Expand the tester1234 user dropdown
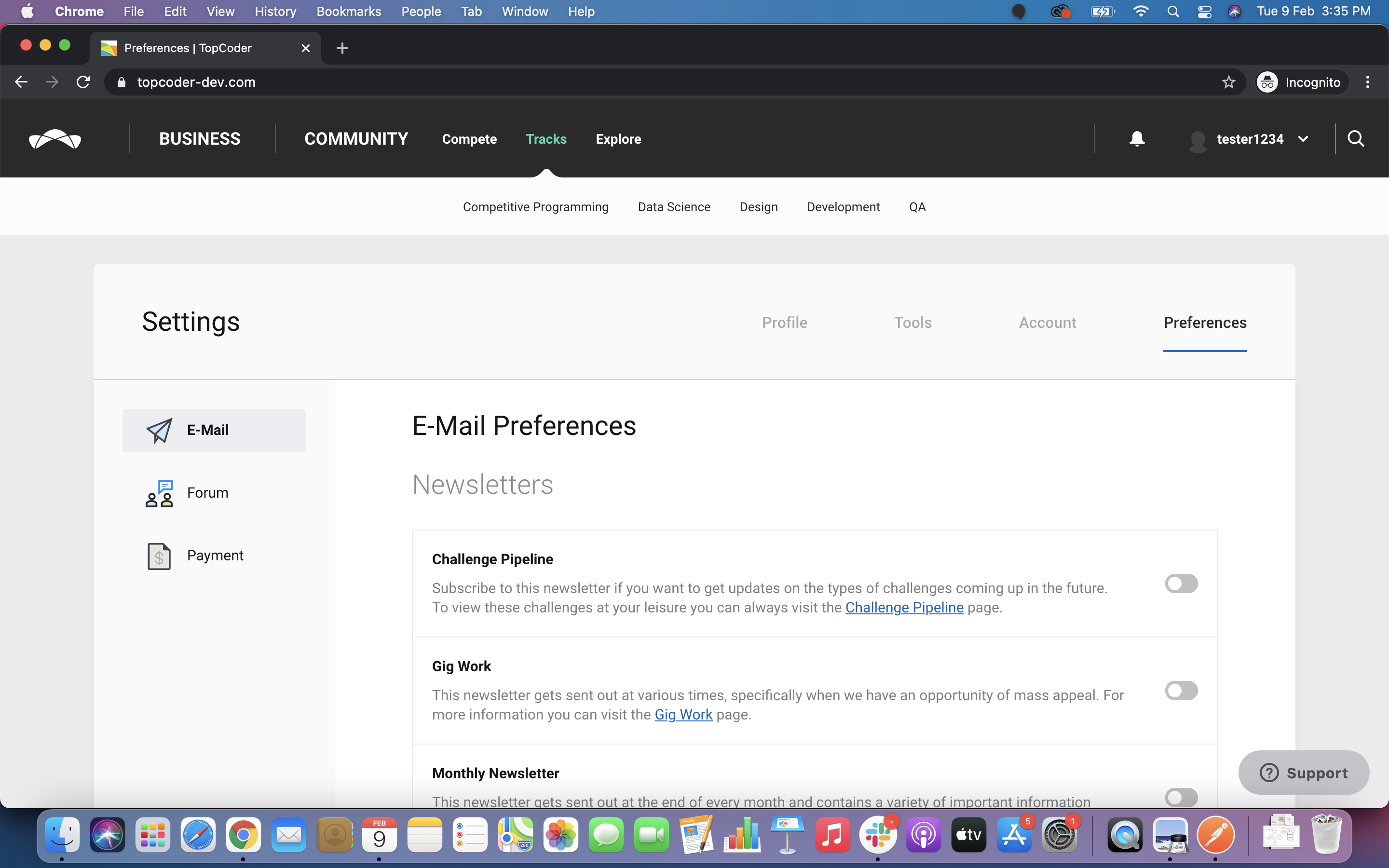 point(1303,139)
